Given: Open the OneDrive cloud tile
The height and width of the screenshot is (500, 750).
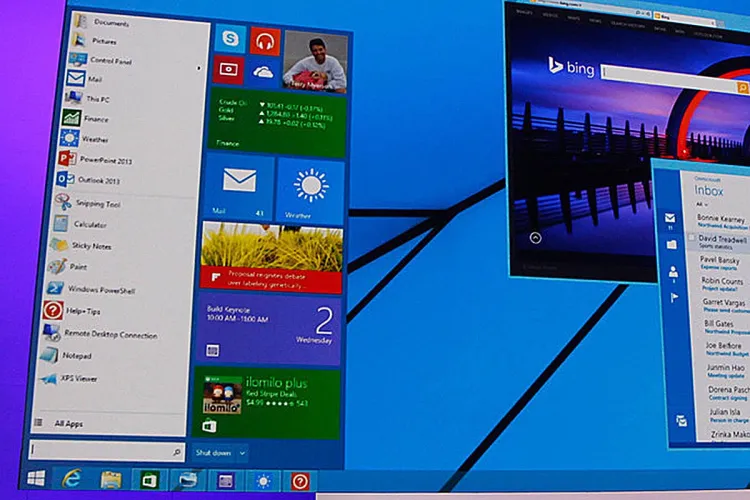Looking at the screenshot, I should pos(262,71).
